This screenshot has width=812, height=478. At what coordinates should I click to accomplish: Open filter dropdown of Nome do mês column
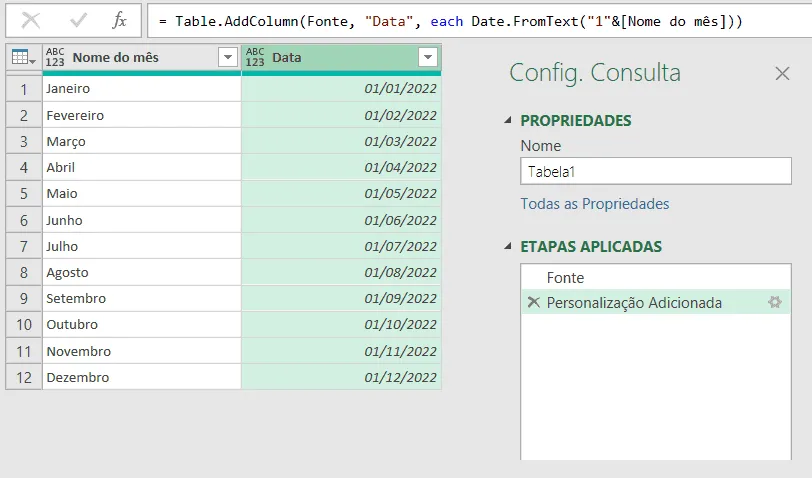point(228,57)
